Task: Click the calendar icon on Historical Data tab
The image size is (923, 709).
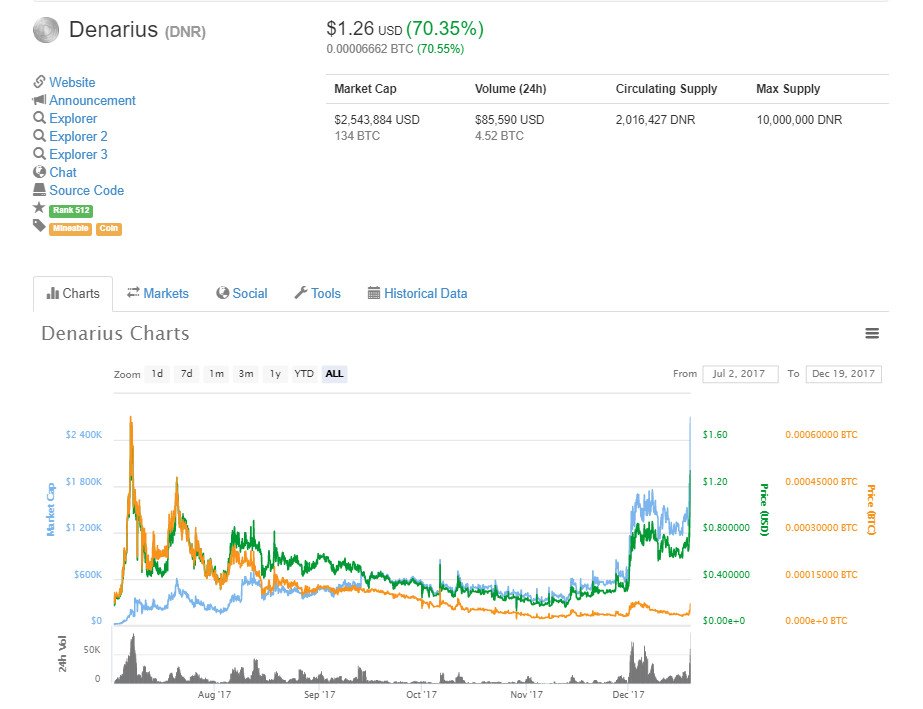Action: point(374,293)
